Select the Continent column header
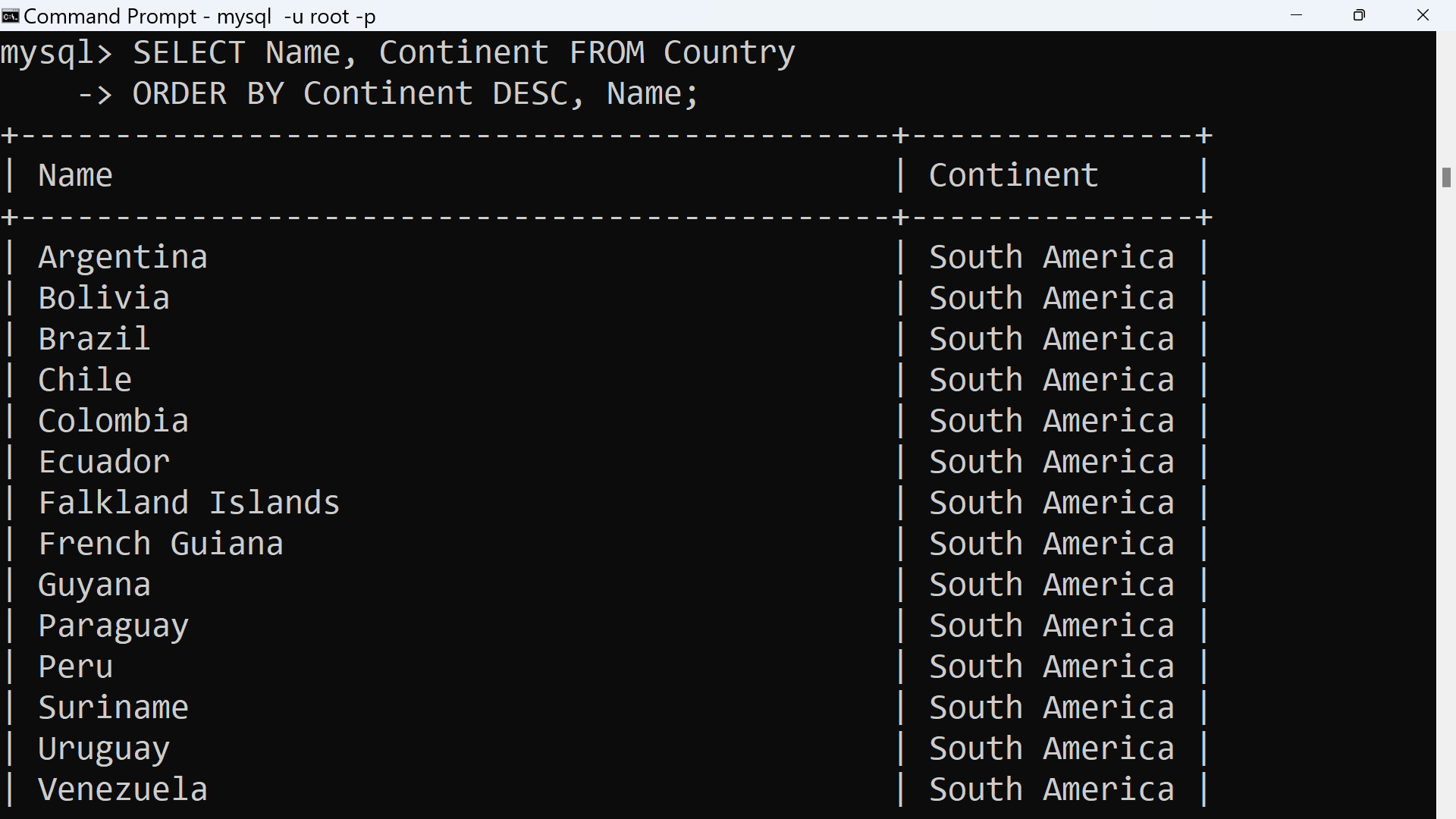Image resolution: width=1456 pixels, height=819 pixels. pos(1013,175)
